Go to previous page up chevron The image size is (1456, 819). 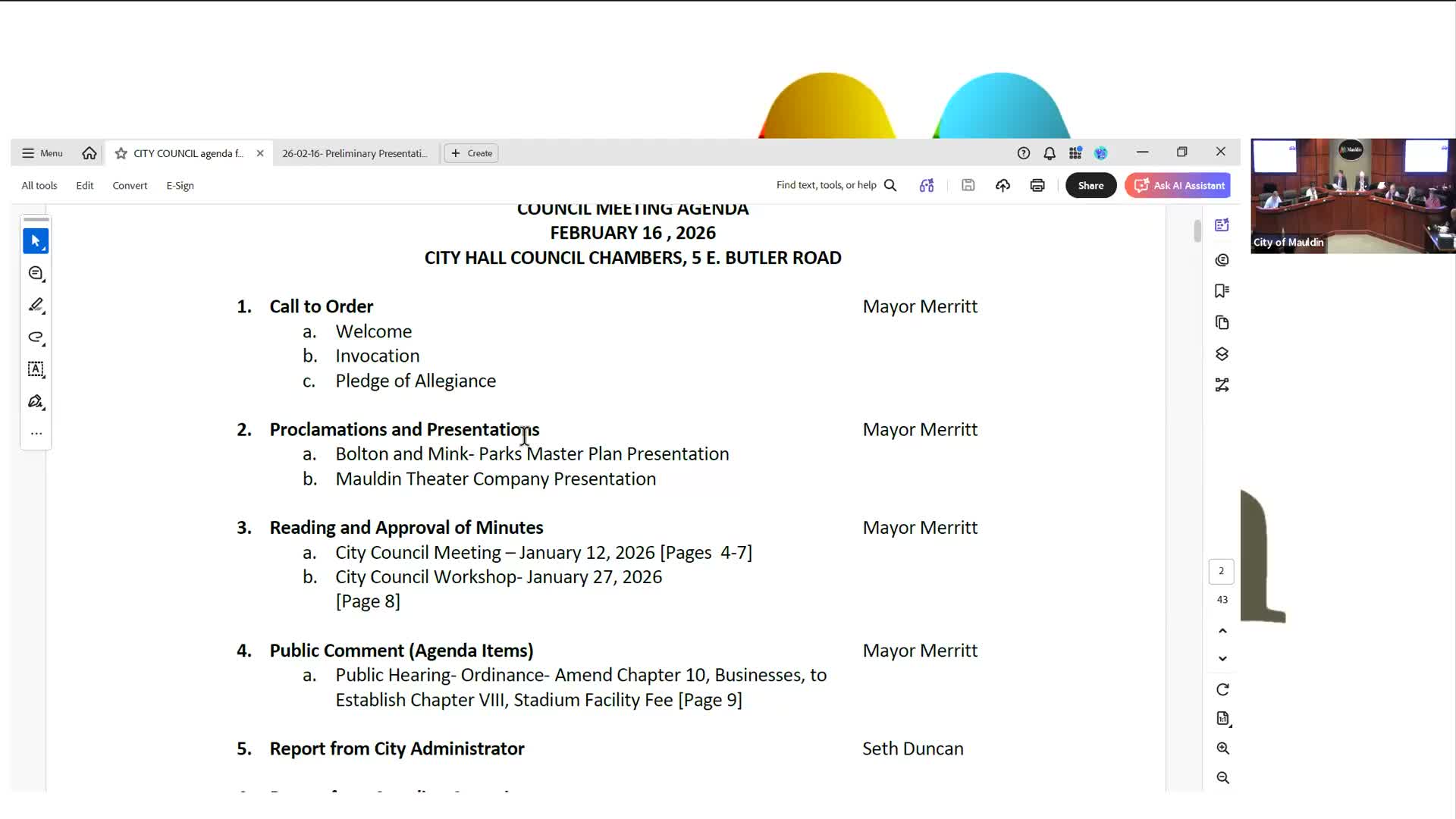coord(1222,631)
